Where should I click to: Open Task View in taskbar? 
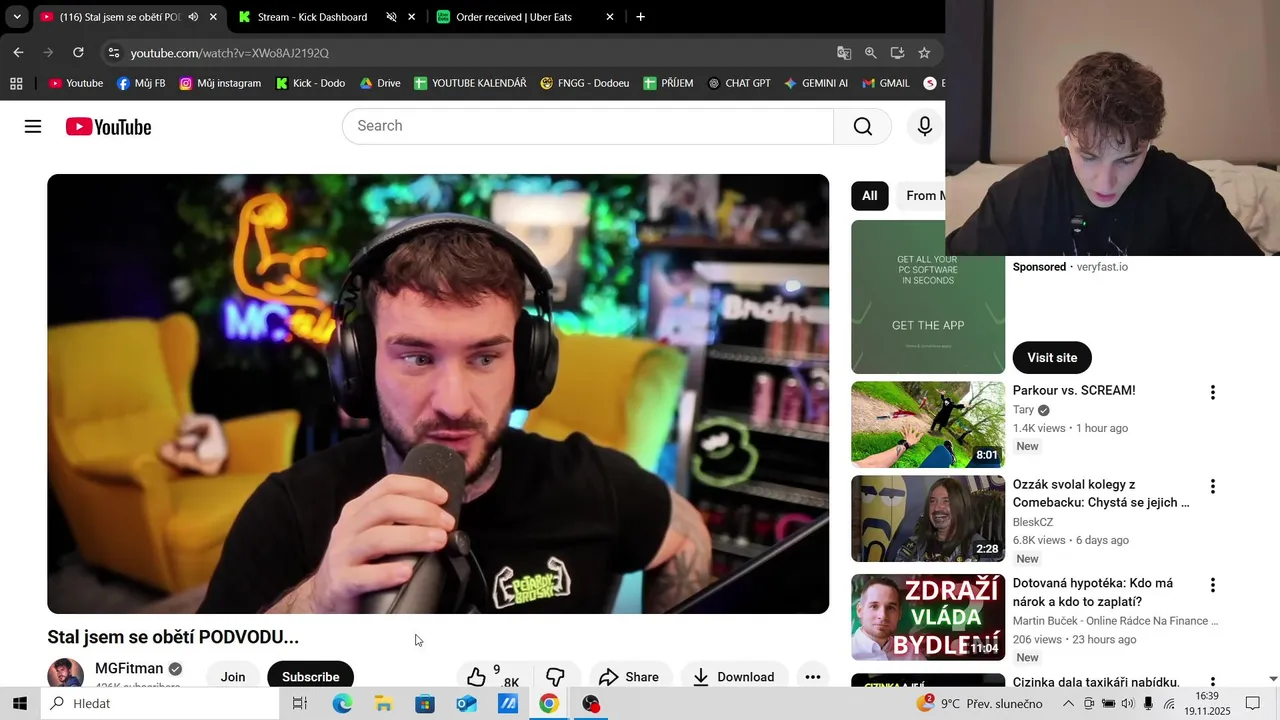300,704
